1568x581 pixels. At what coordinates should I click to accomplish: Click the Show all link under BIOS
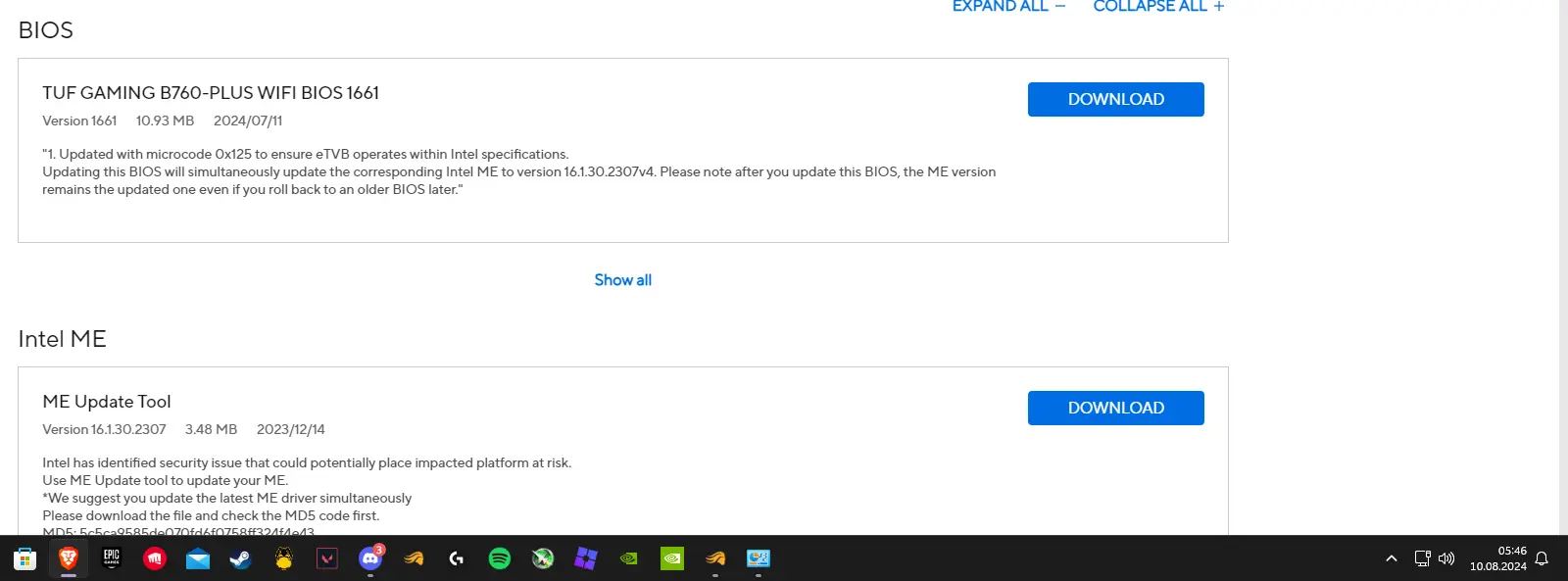coord(622,280)
